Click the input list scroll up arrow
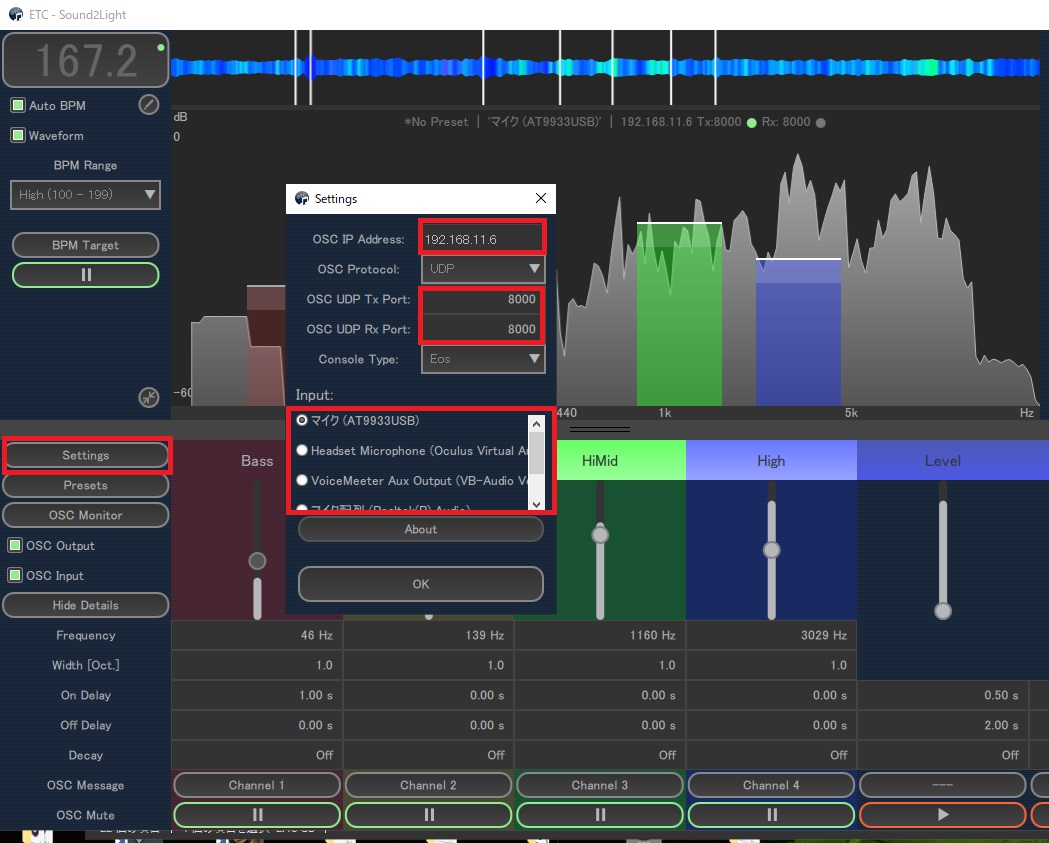 537,423
